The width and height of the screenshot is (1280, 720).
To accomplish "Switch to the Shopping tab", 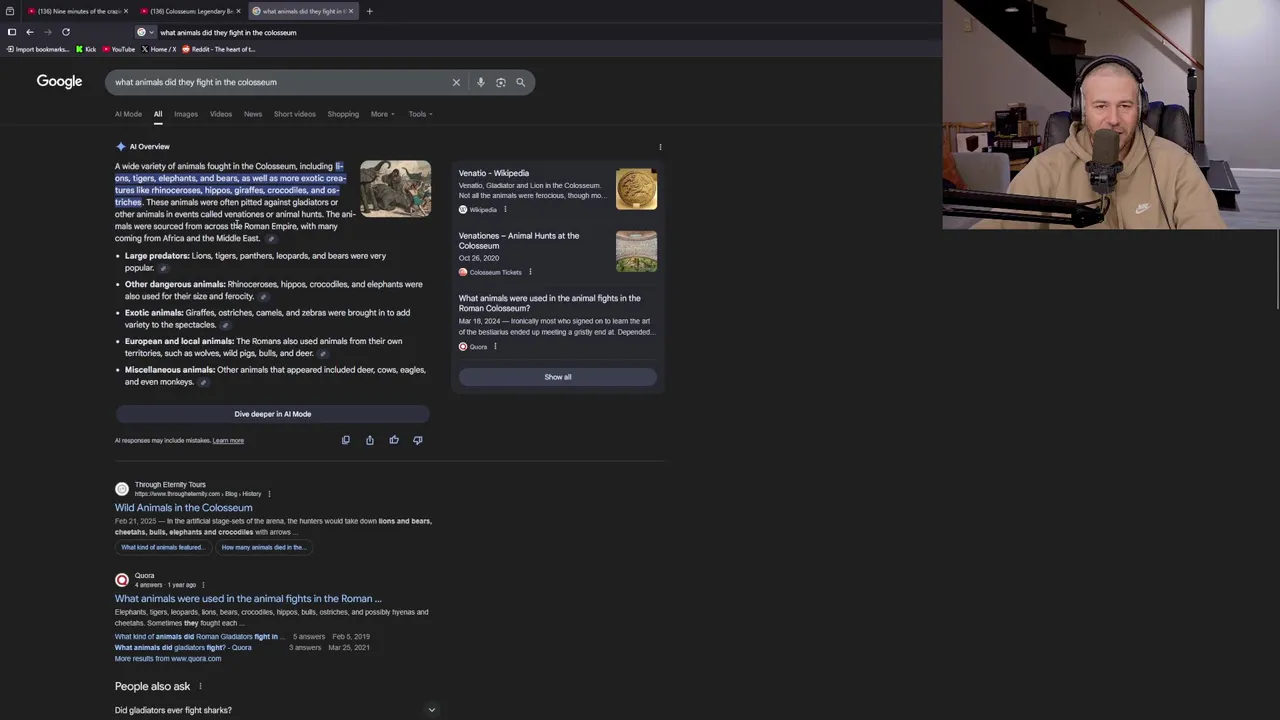I will (343, 114).
